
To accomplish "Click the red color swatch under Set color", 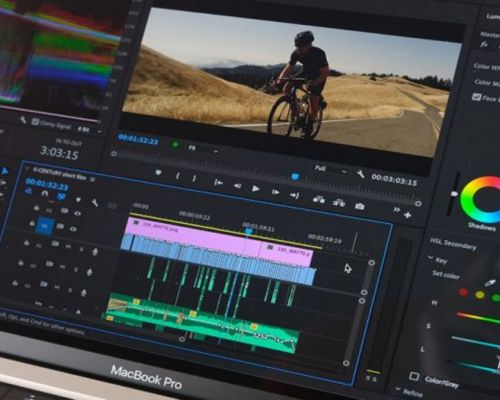I will pos(463,292).
